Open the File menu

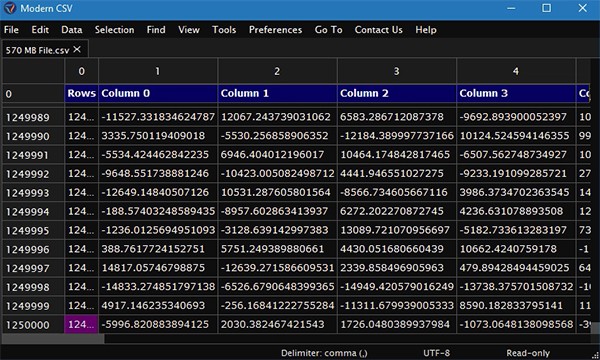click(11, 30)
